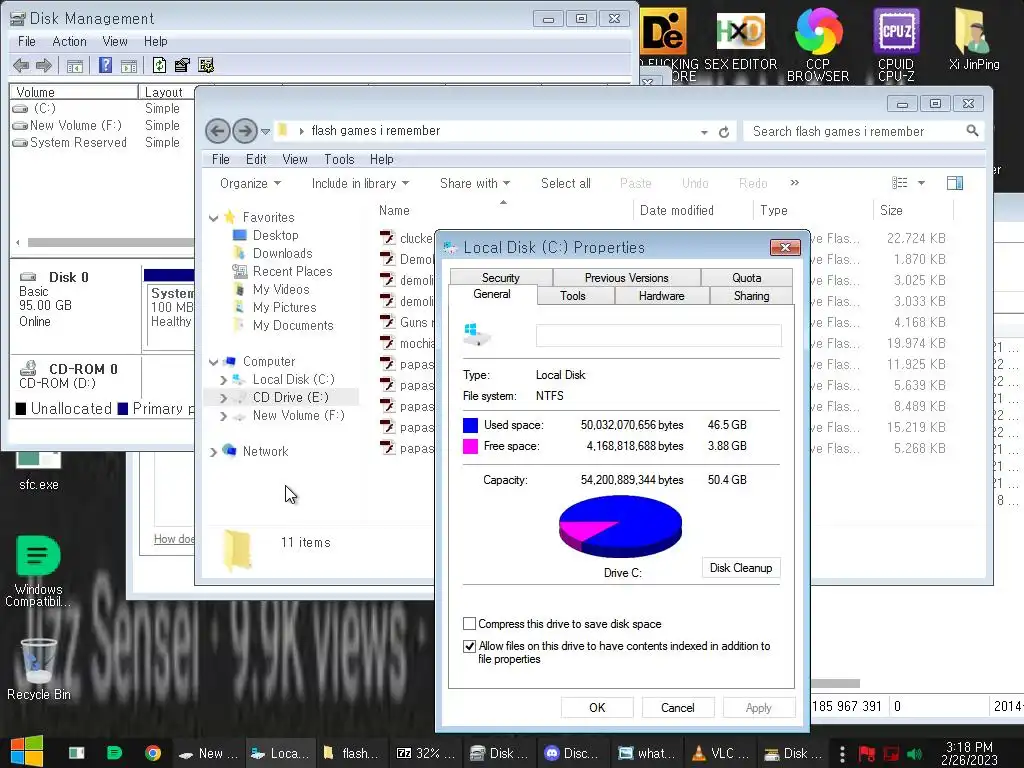This screenshot has height=768, width=1024.
Task: Select the Desktop favorite in Explorer sidebar
Action: (276, 235)
